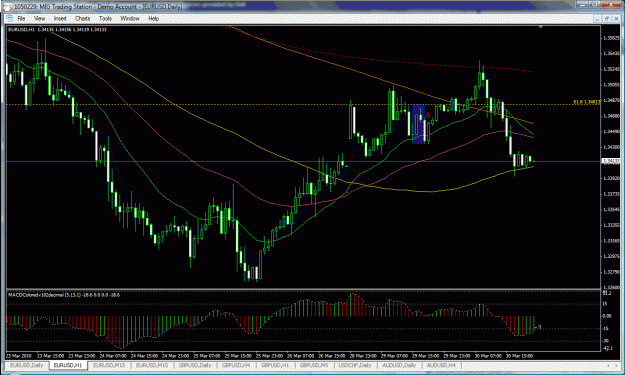Click the chart tabs right arrow

point(617,365)
